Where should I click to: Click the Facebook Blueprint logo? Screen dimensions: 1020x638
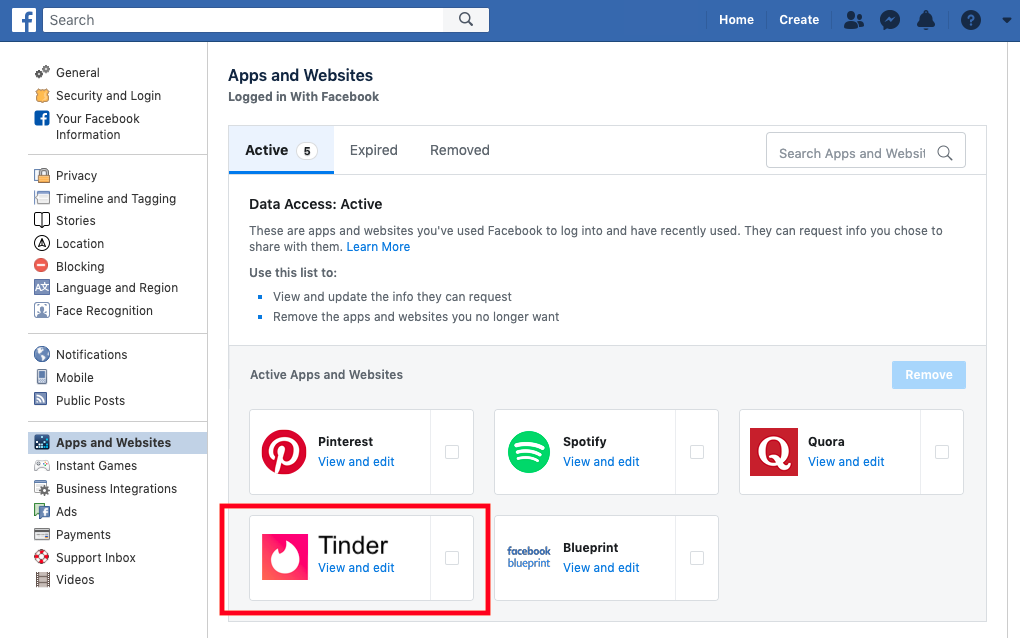coord(529,557)
